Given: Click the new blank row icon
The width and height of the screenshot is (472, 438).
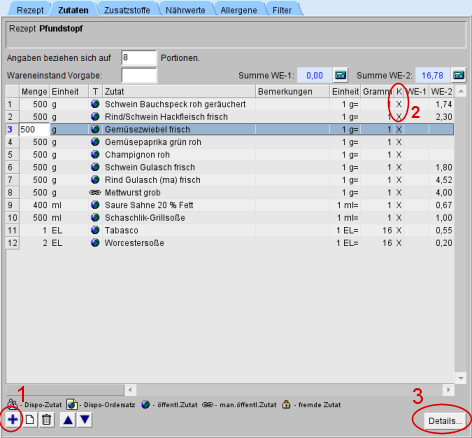Looking at the screenshot, I should [x=30, y=420].
